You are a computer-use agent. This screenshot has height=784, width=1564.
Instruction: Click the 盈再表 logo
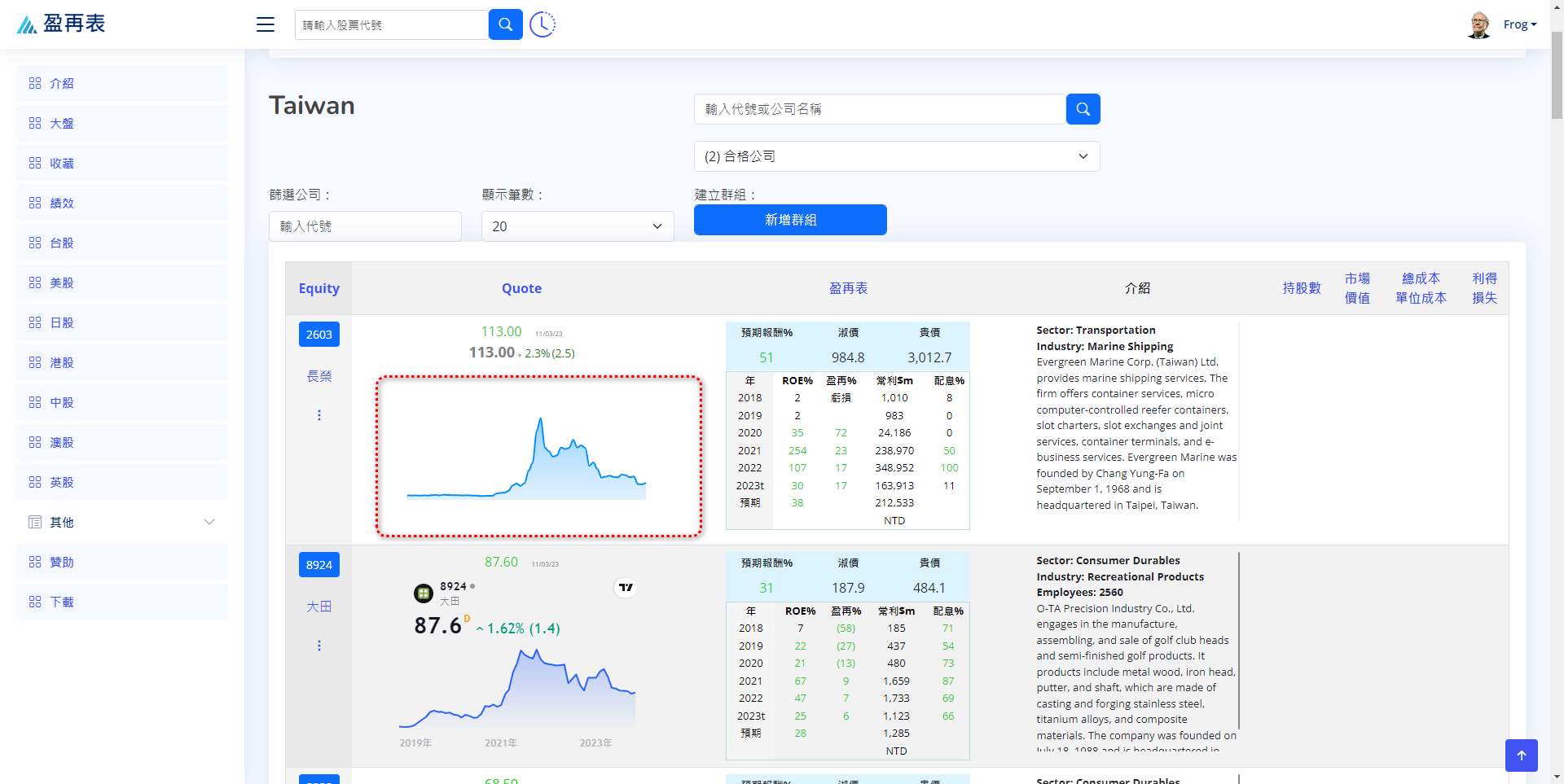click(61, 24)
